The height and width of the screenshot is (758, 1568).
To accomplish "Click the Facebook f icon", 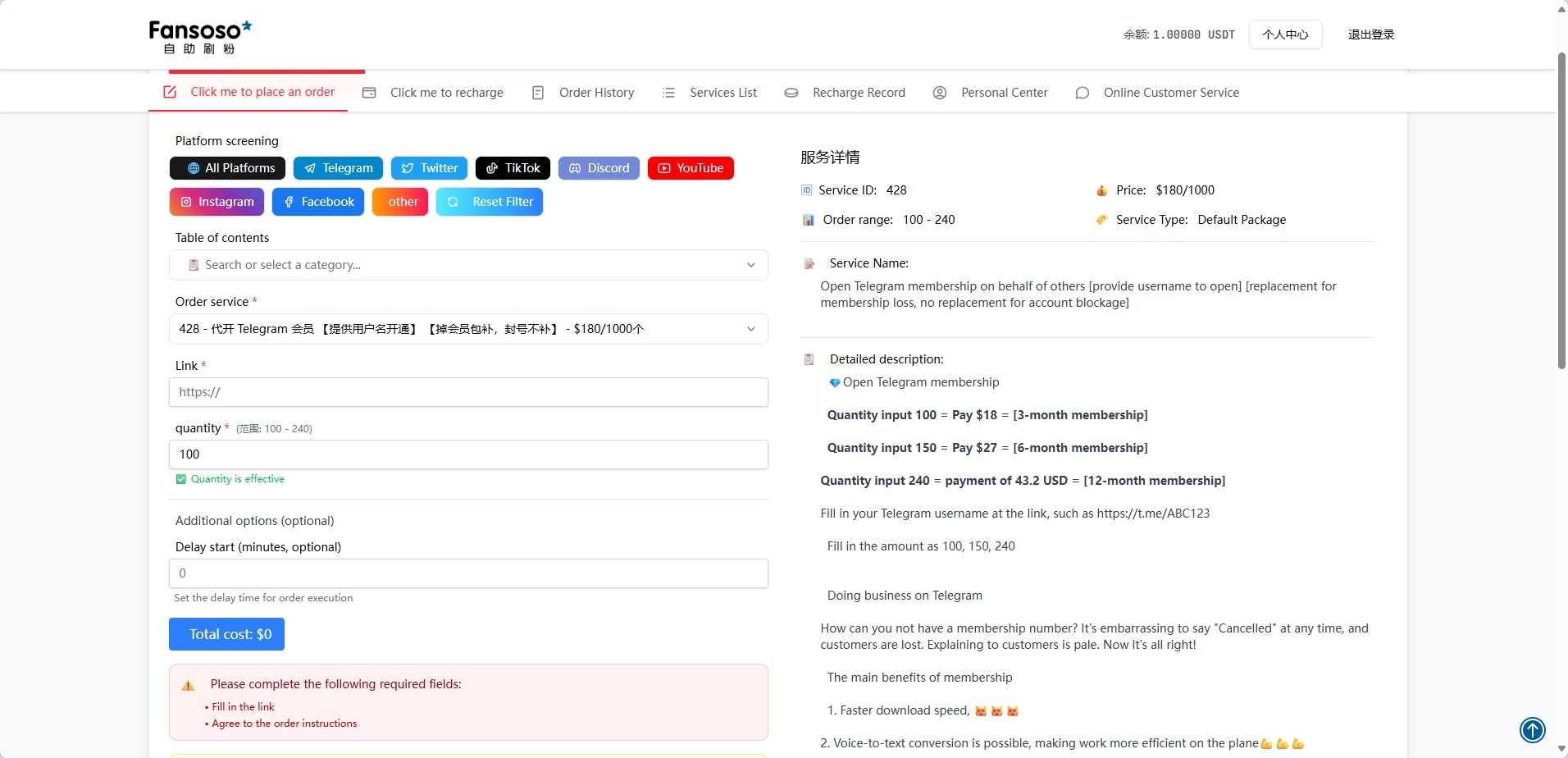I will pyautogui.click(x=289, y=202).
